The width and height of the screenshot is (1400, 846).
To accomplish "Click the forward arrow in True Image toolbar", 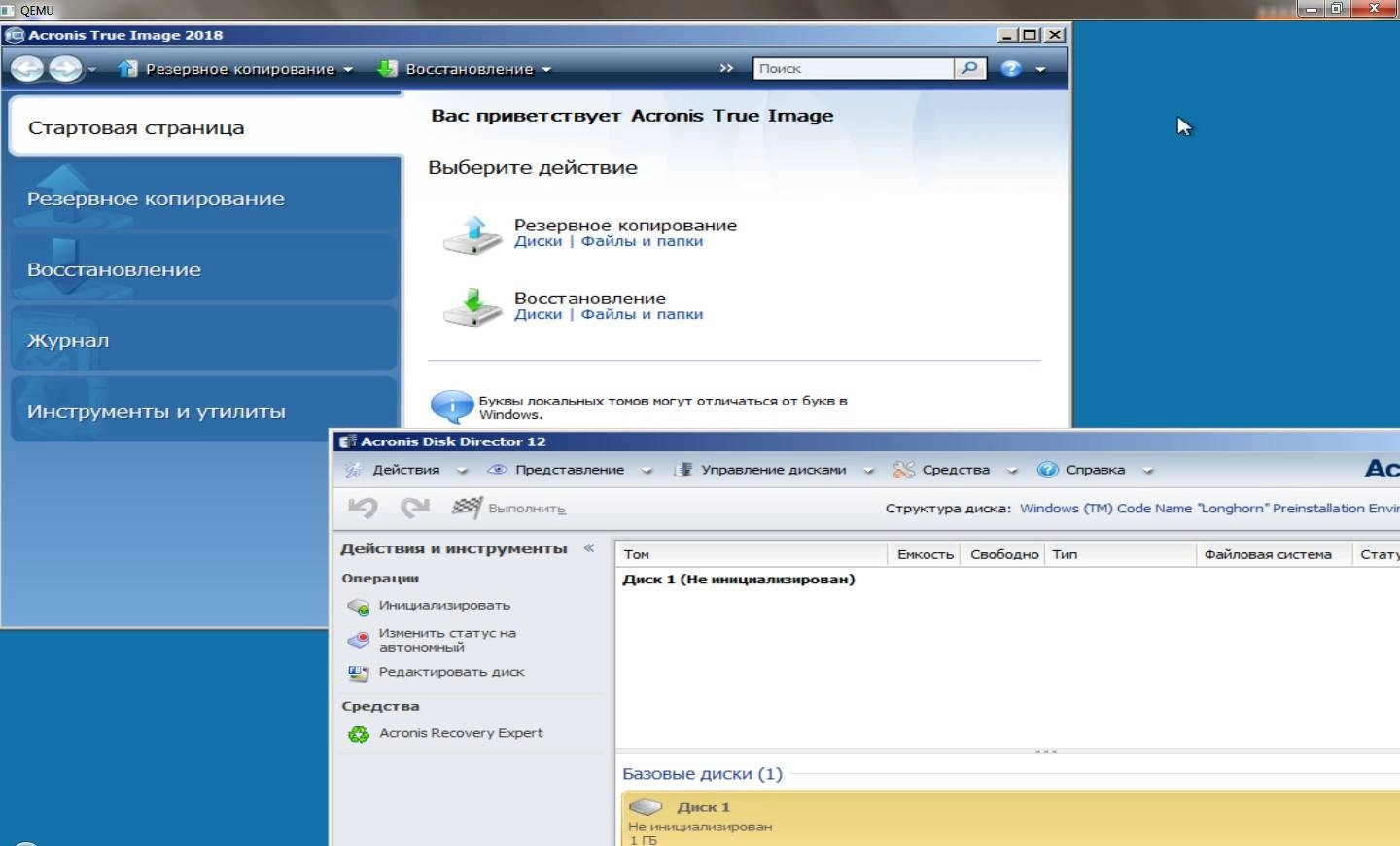I will [x=65, y=69].
